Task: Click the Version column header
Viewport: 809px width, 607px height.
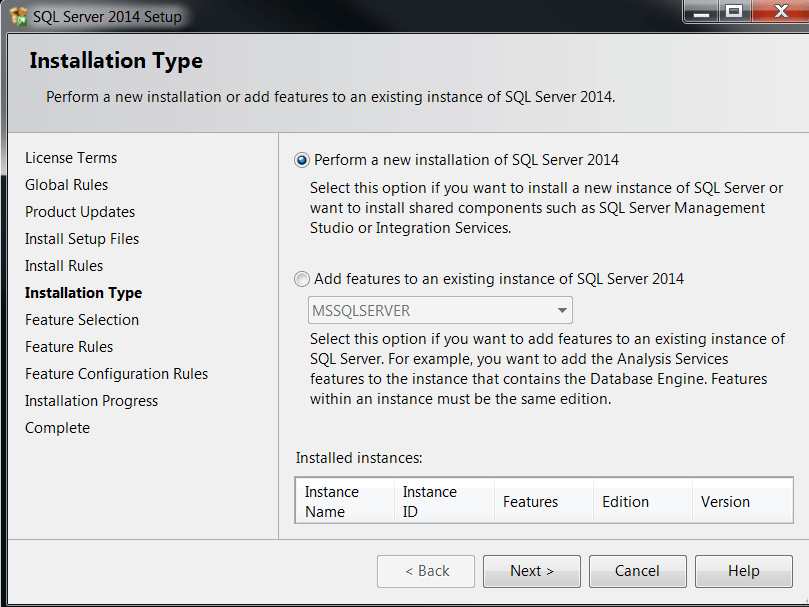Action: (x=742, y=501)
